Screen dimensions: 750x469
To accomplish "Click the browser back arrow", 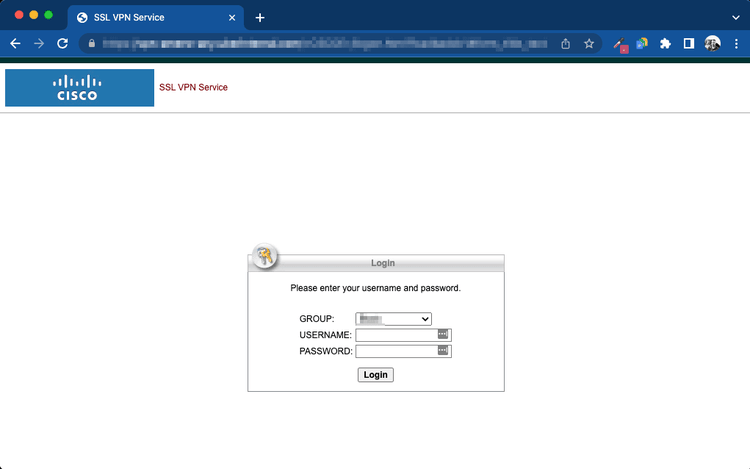I will tap(15, 44).
